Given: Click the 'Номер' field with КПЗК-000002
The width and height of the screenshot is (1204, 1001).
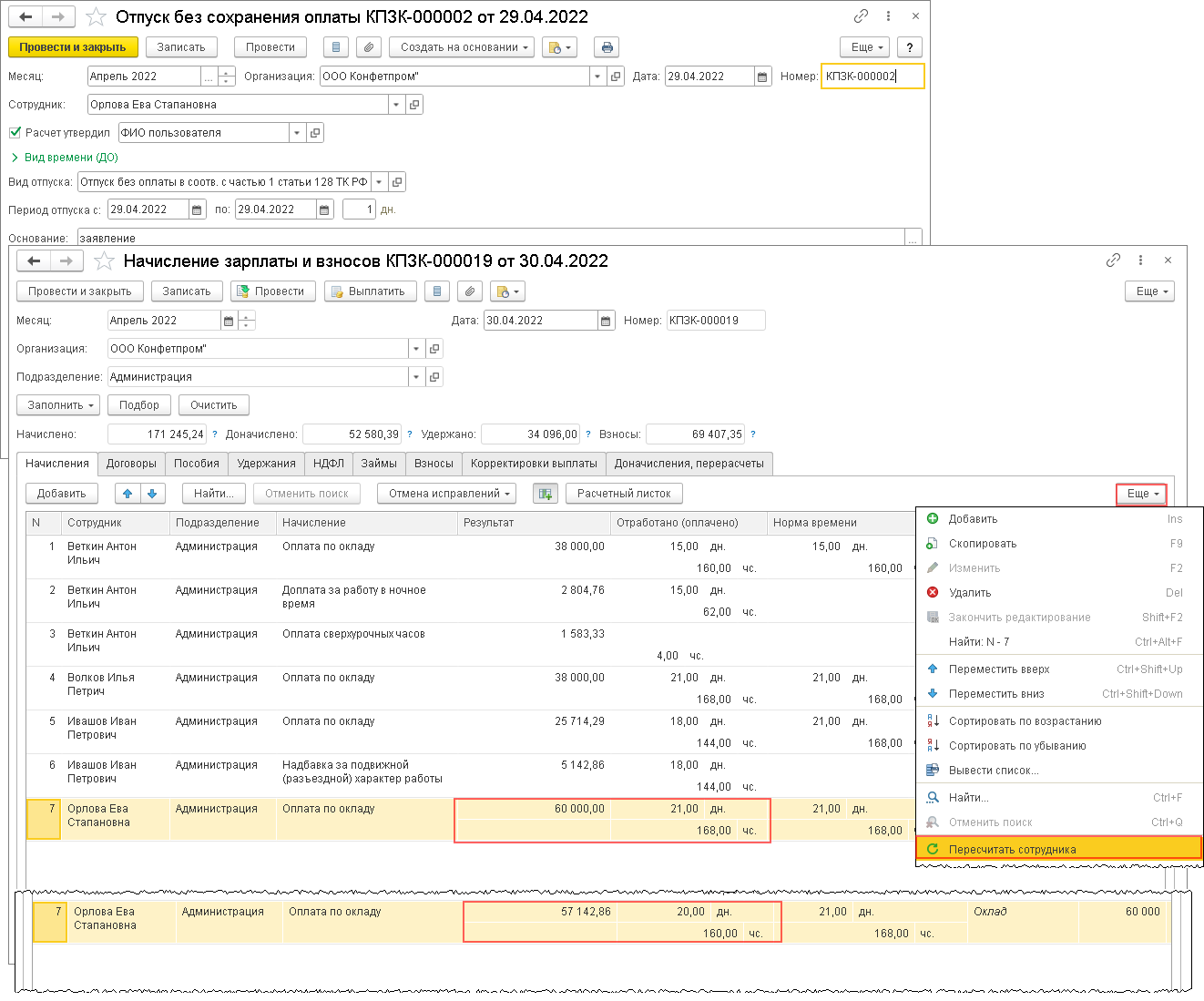Looking at the screenshot, I should [872, 77].
